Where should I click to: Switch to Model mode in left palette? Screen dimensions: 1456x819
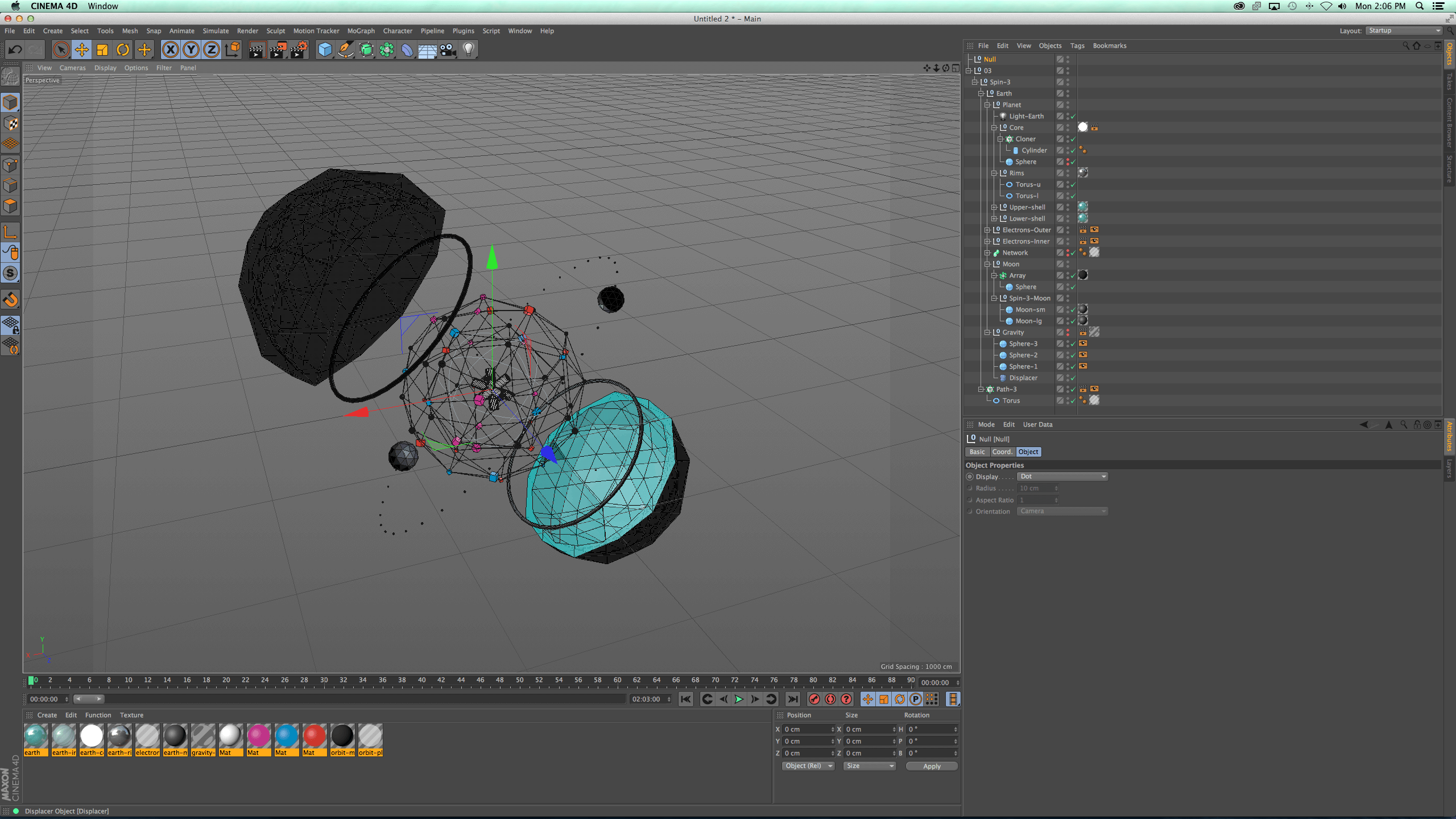click(11, 103)
